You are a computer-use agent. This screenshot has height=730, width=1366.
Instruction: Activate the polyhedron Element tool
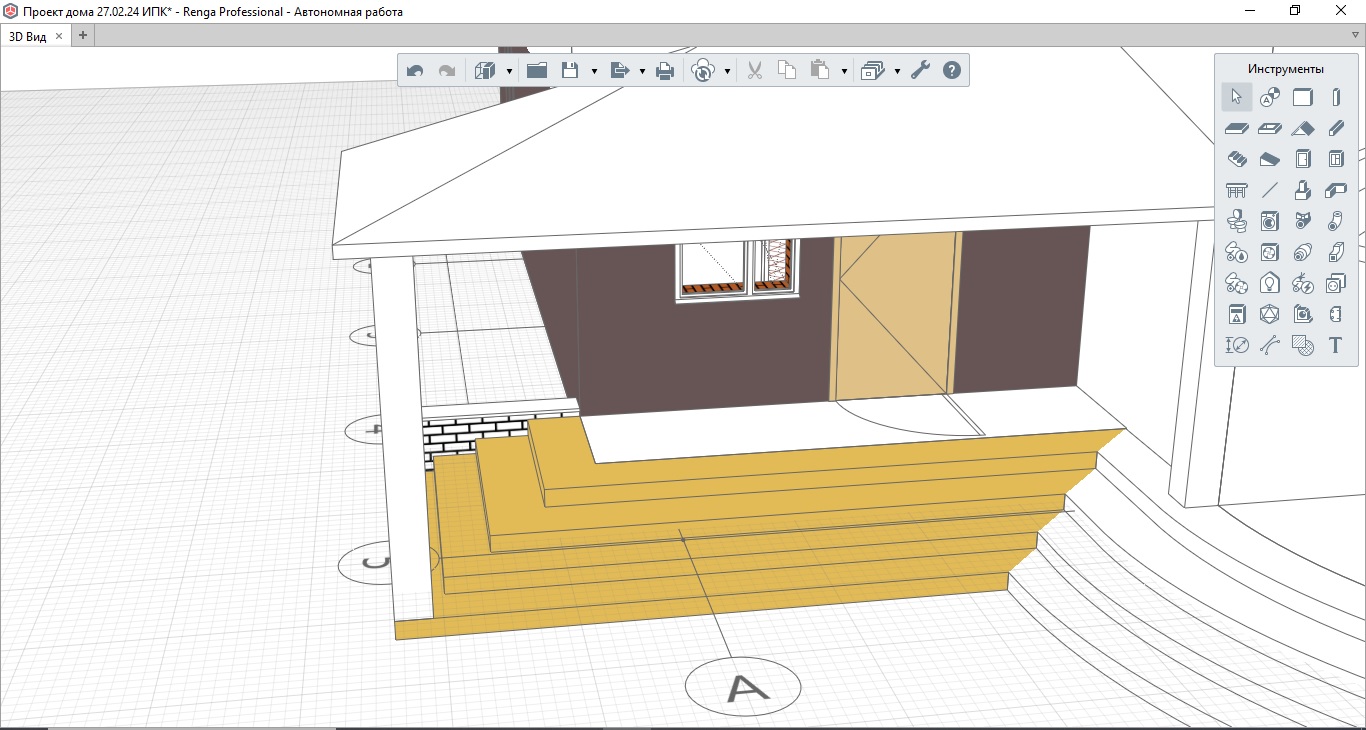click(1269, 314)
